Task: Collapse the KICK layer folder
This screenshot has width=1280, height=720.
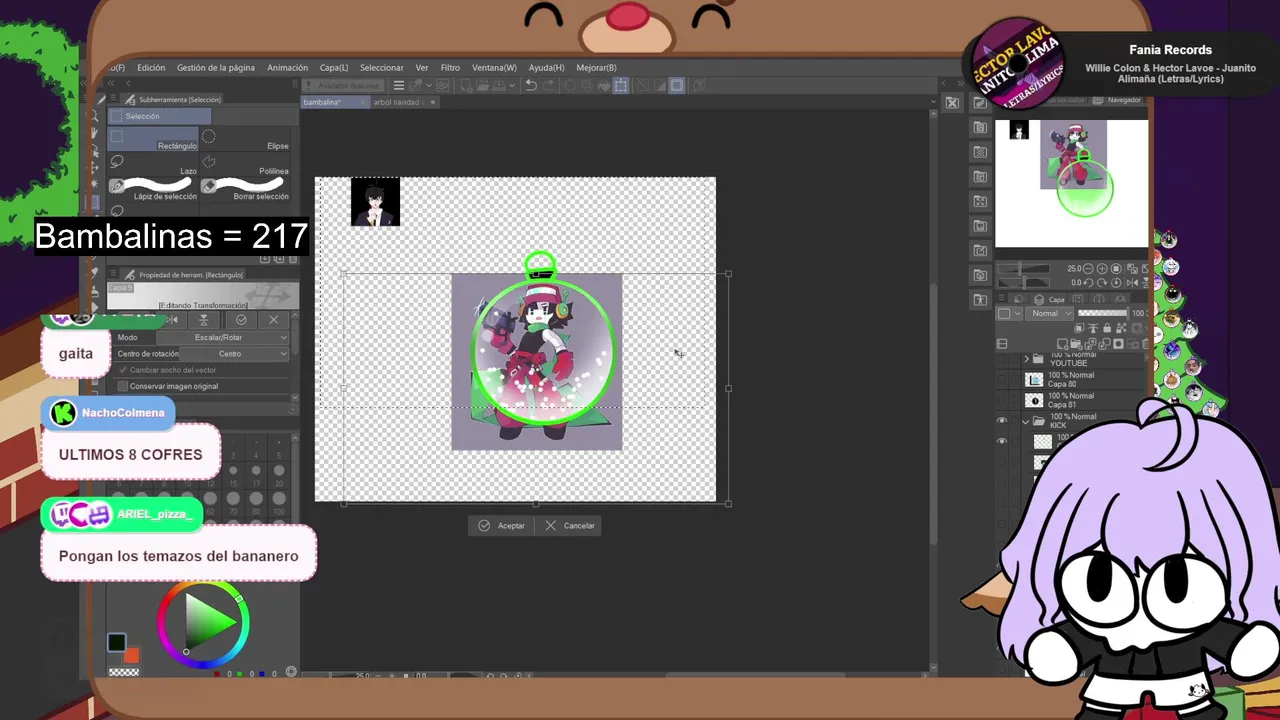Action: (x=1026, y=421)
